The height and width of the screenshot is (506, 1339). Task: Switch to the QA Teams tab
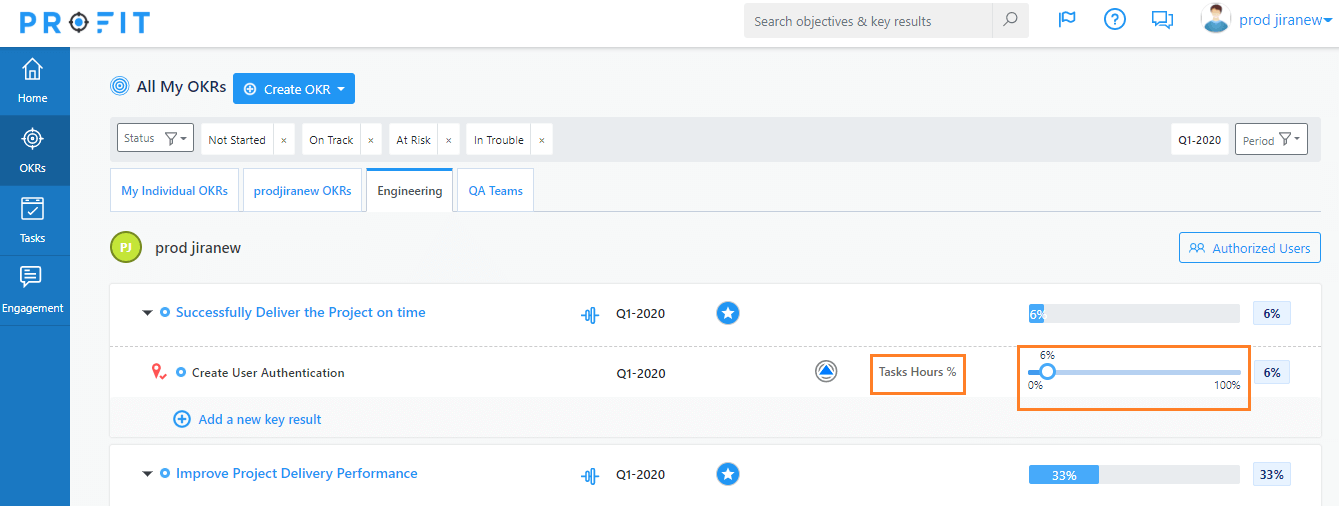[x=496, y=191]
